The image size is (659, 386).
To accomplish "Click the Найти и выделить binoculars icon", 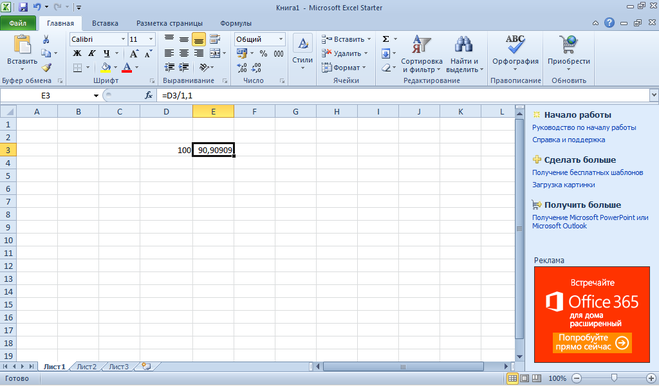I will (464, 44).
